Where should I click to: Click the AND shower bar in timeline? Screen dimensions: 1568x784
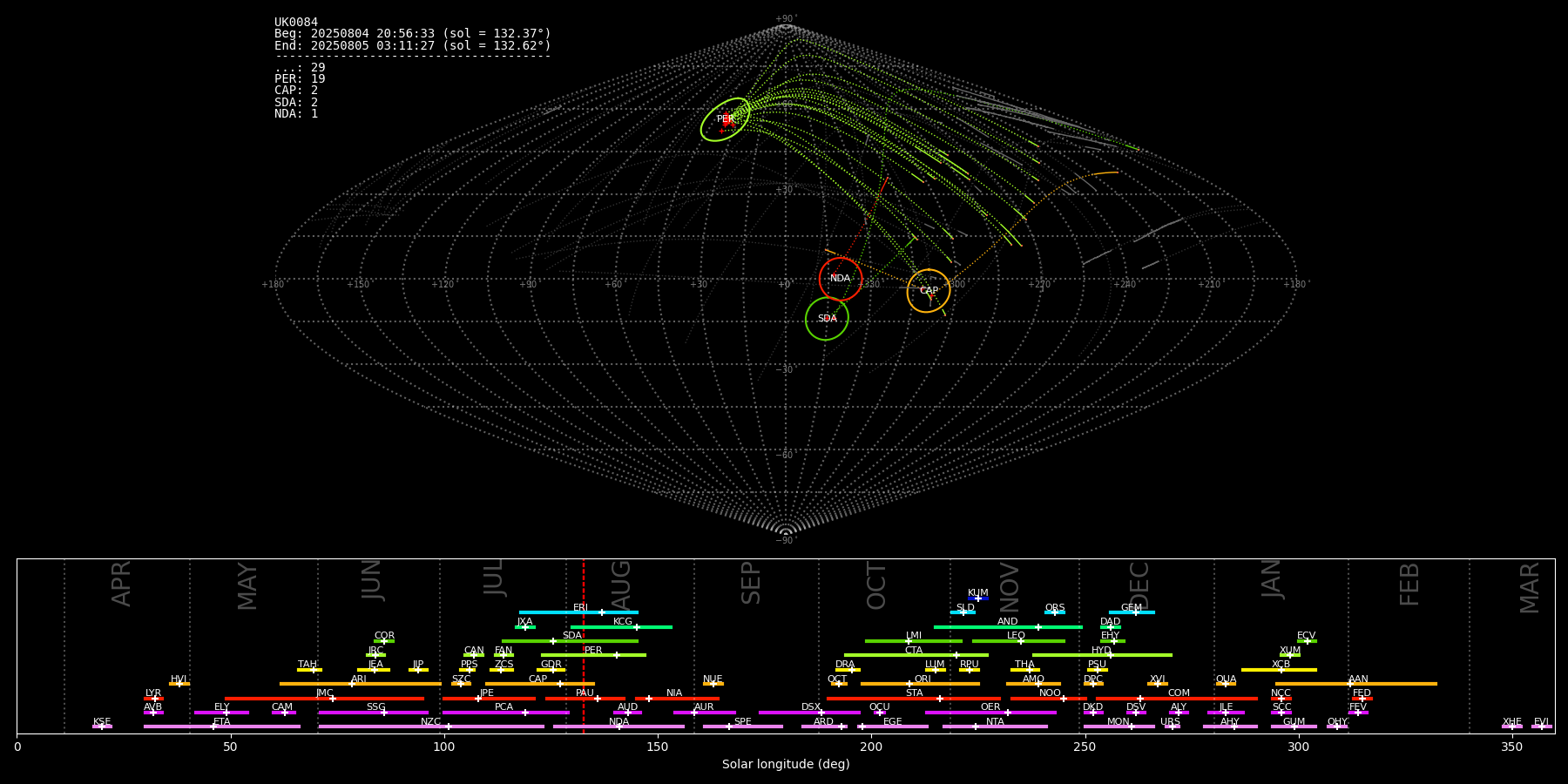(x=1008, y=627)
